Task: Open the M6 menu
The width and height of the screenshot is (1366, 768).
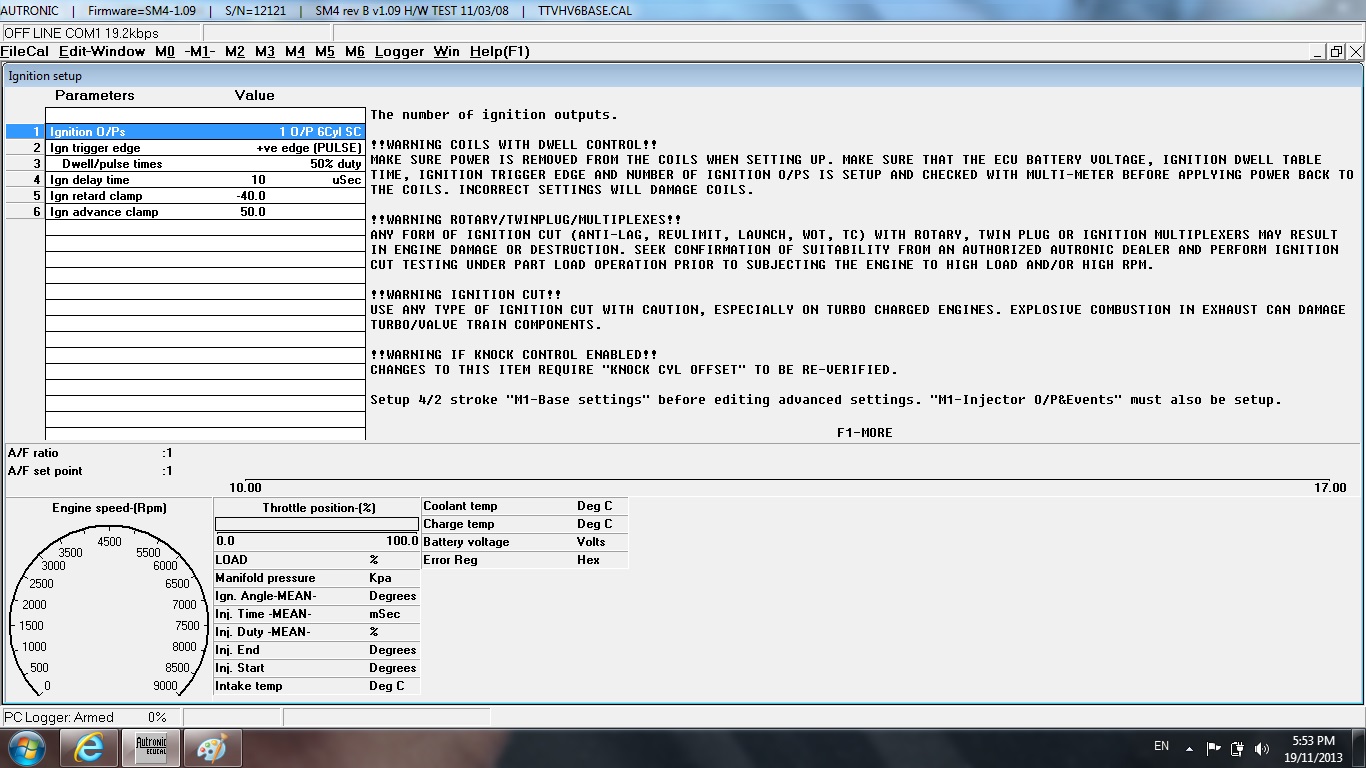Action: click(355, 52)
